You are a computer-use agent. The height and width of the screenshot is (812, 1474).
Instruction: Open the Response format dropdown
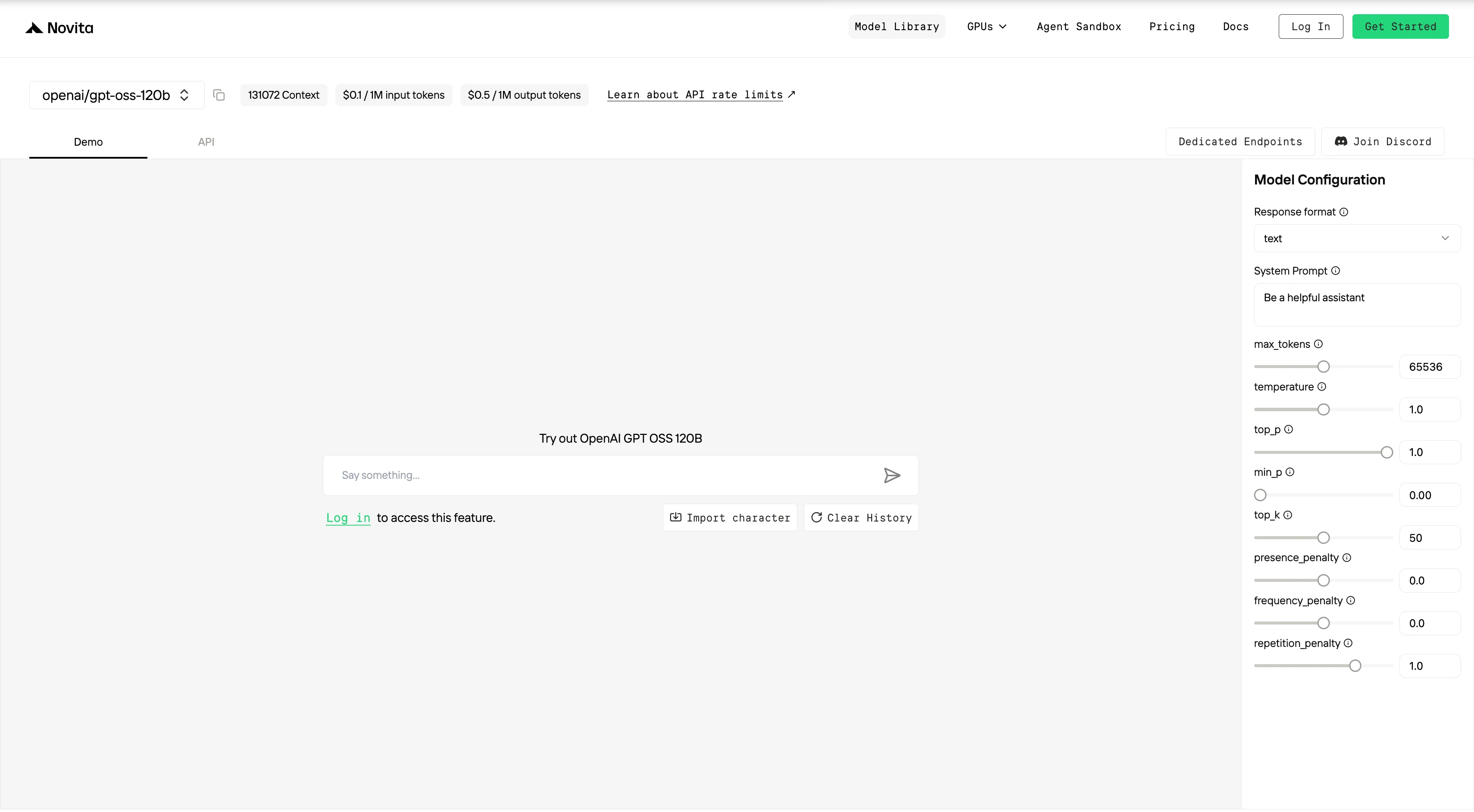[x=1357, y=239]
